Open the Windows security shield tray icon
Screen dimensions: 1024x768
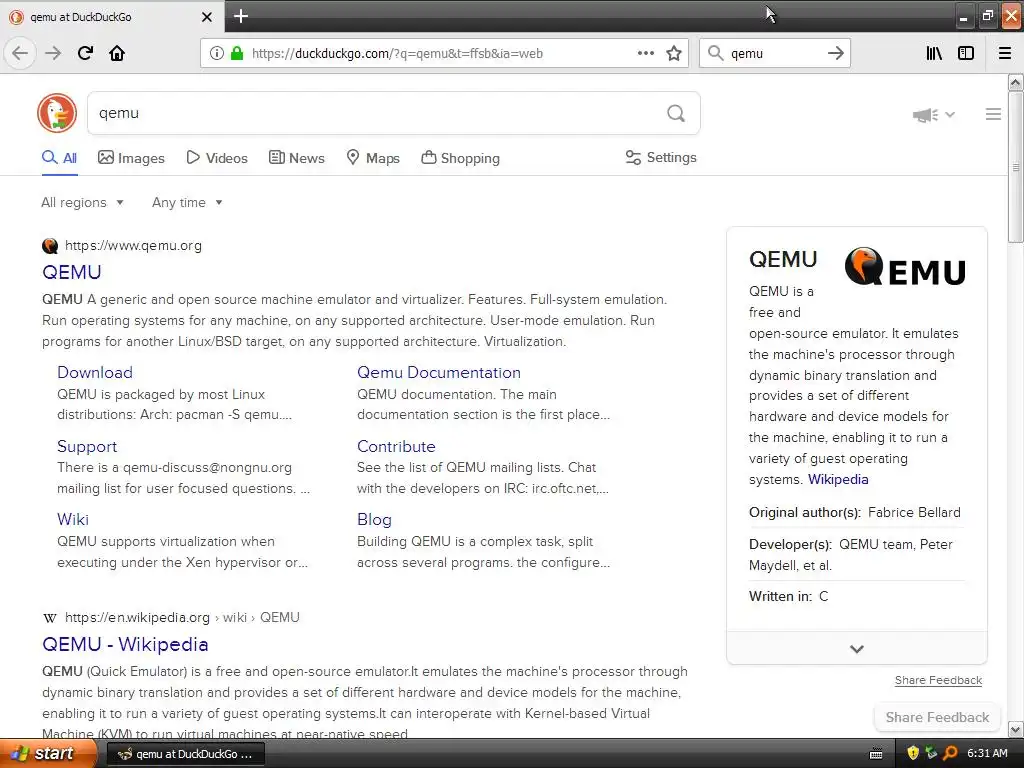click(x=913, y=753)
